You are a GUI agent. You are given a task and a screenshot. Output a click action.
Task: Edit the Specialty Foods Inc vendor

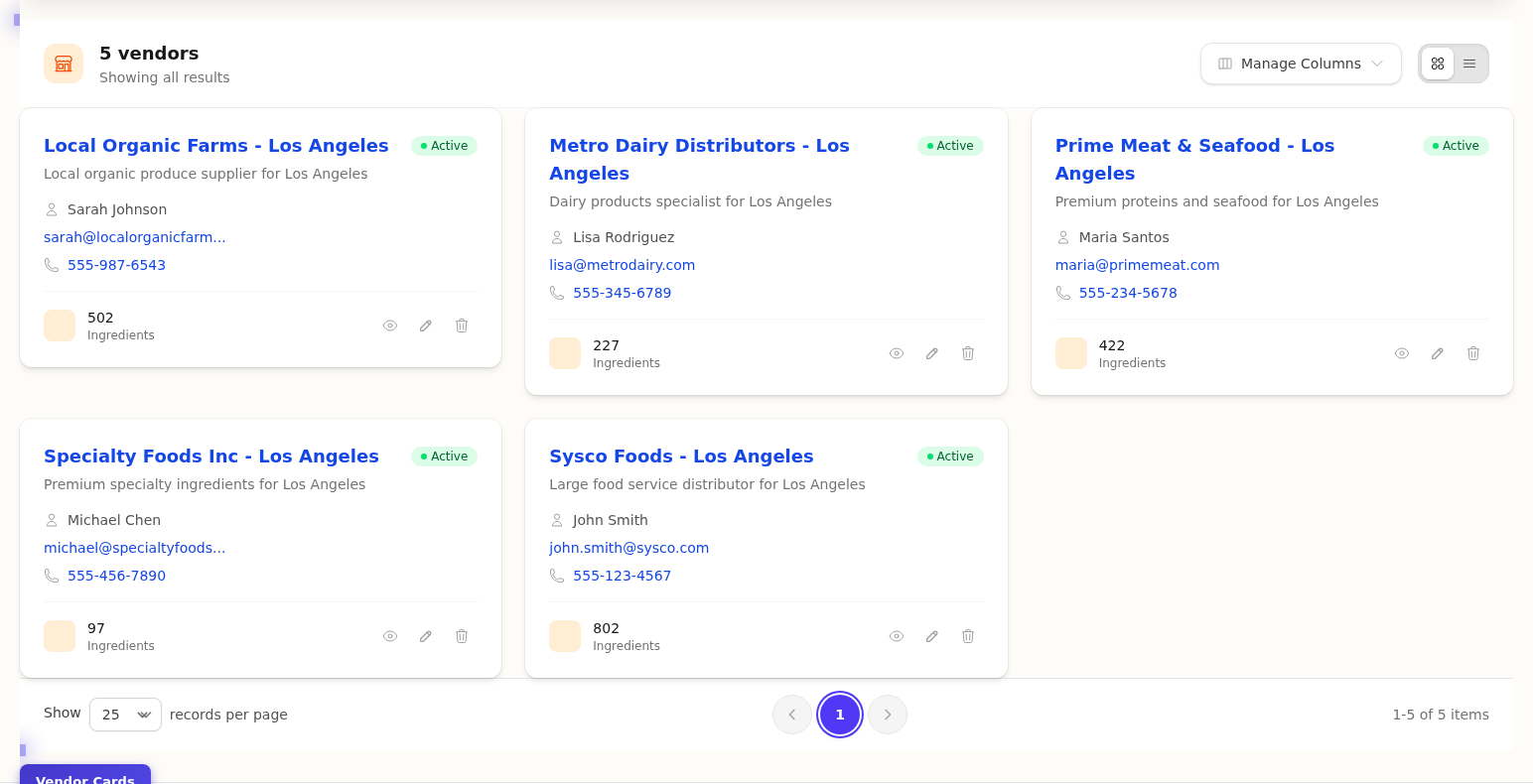tap(426, 636)
